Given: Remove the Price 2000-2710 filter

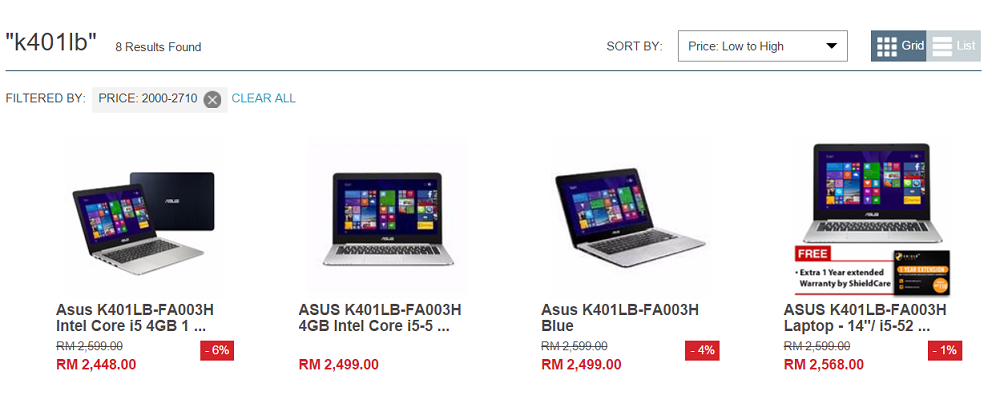Looking at the screenshot, I should click(212, 100).
